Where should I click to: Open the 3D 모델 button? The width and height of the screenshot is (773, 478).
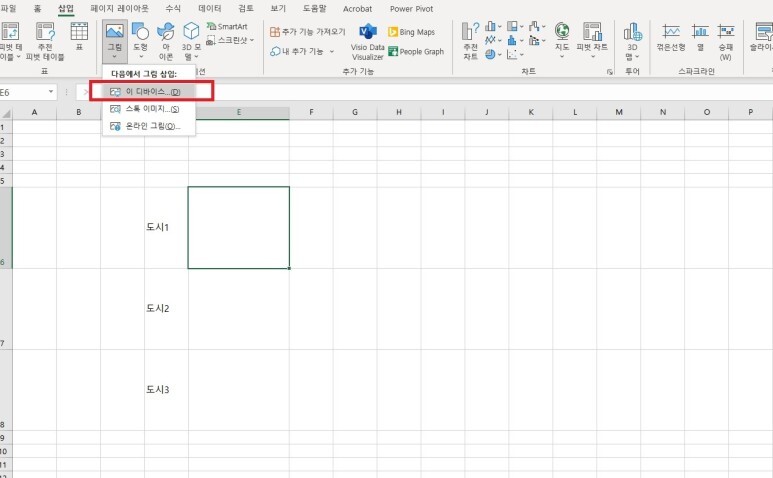pyautogui.click(x=191, y=41)
